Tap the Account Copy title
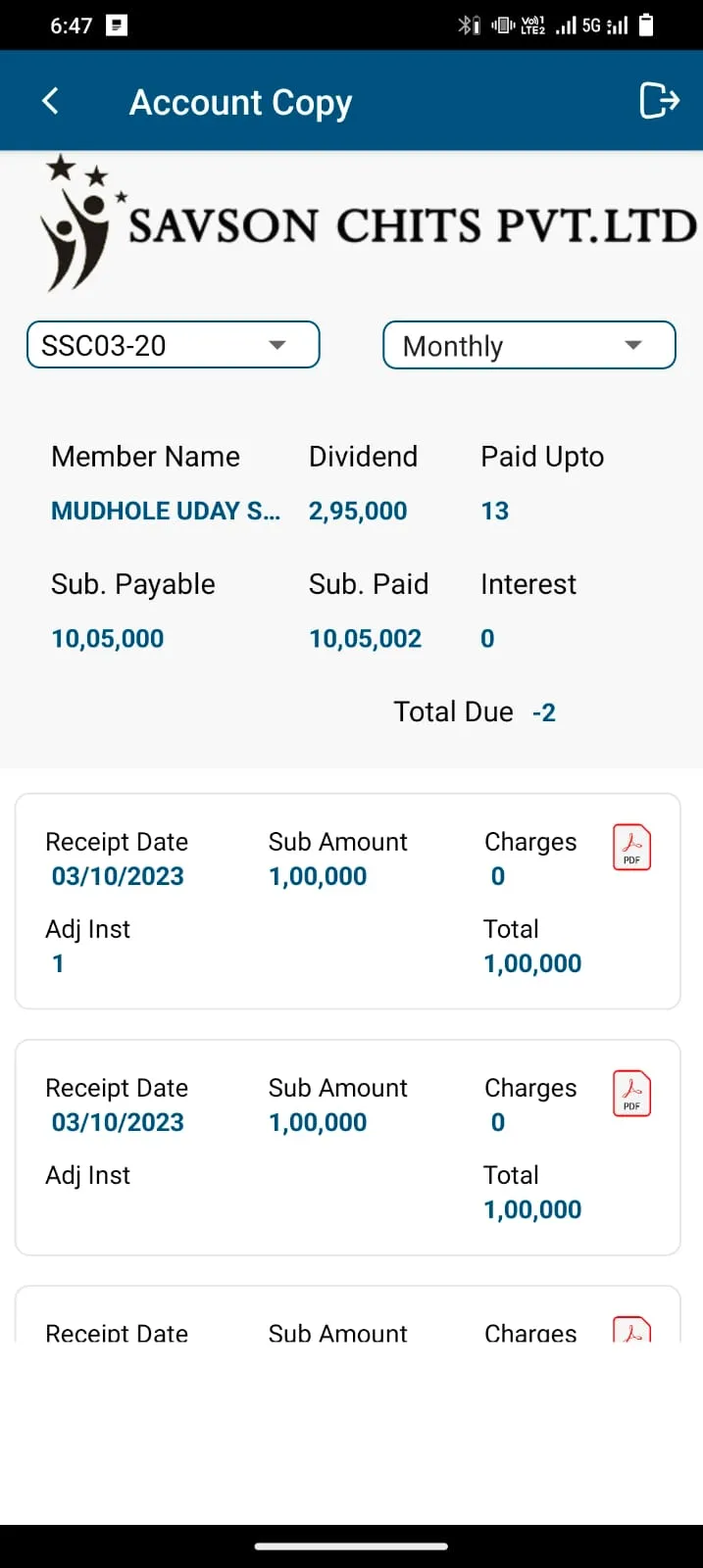Viewport: 703px width, 1568px height. click(x=240, y=102)
